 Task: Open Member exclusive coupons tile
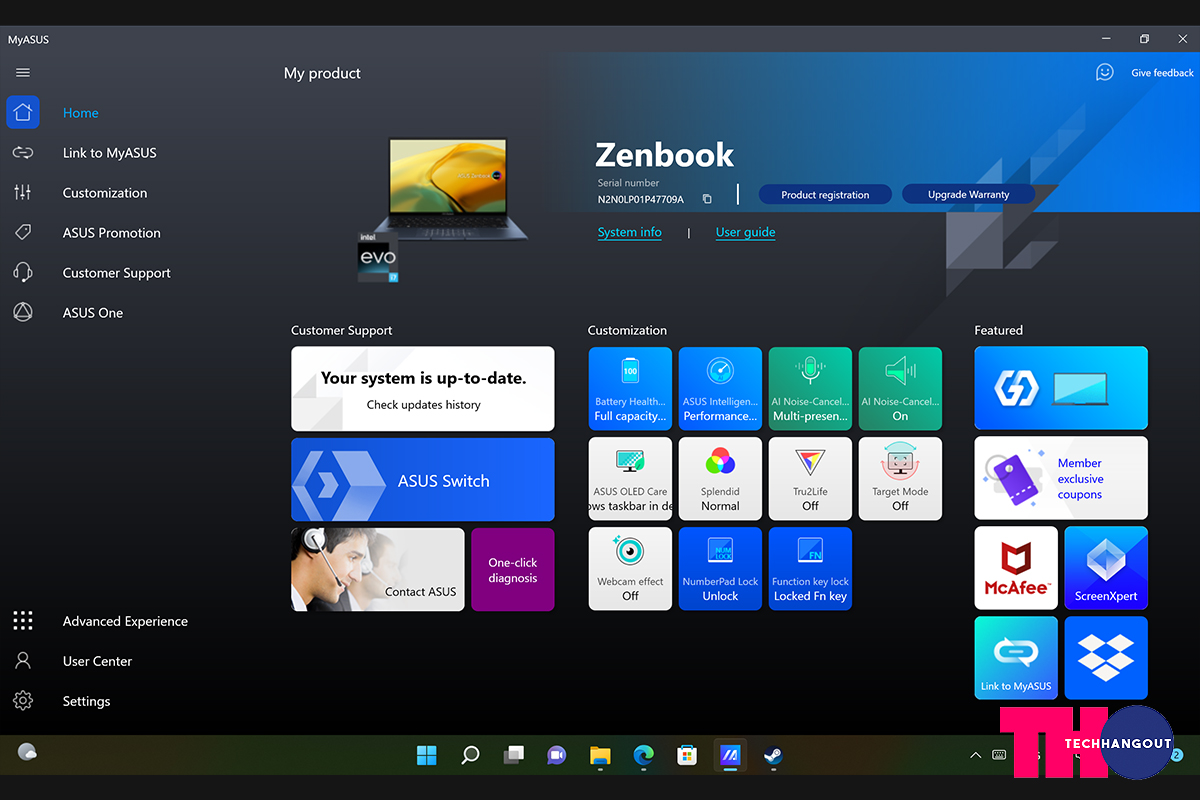(x=1061, y=478)
